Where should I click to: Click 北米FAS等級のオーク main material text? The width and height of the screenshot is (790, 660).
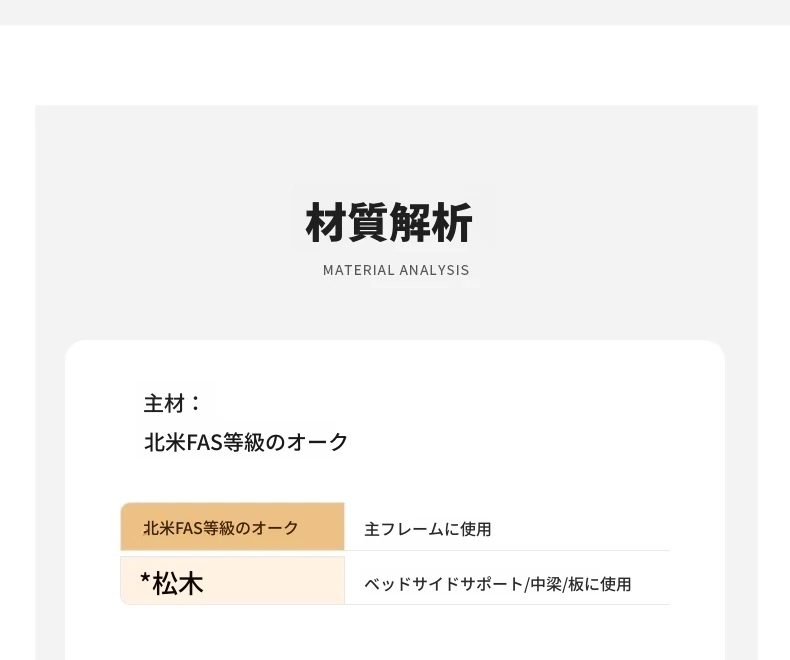point(246,442)
